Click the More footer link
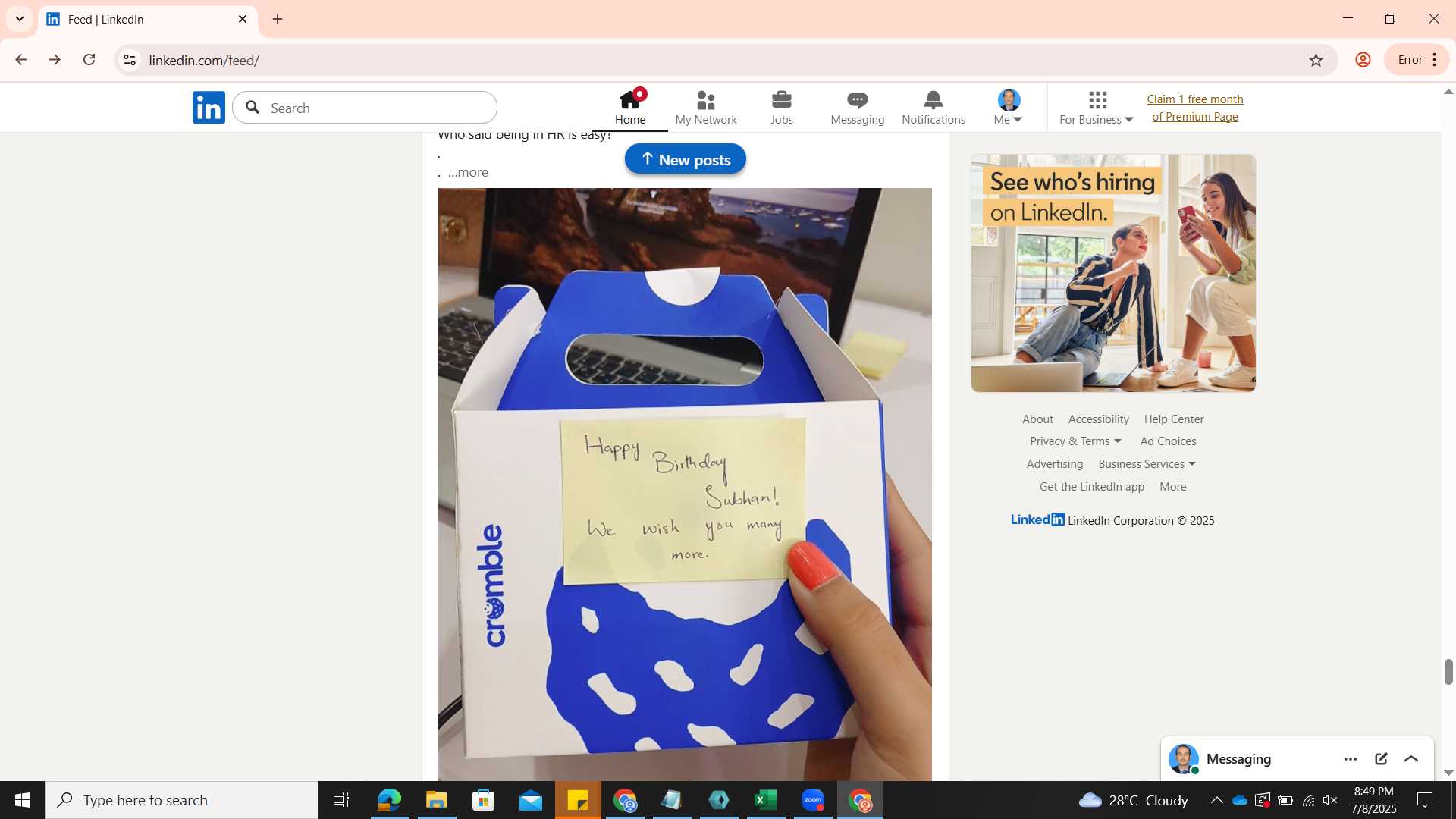 (1173, 487)
